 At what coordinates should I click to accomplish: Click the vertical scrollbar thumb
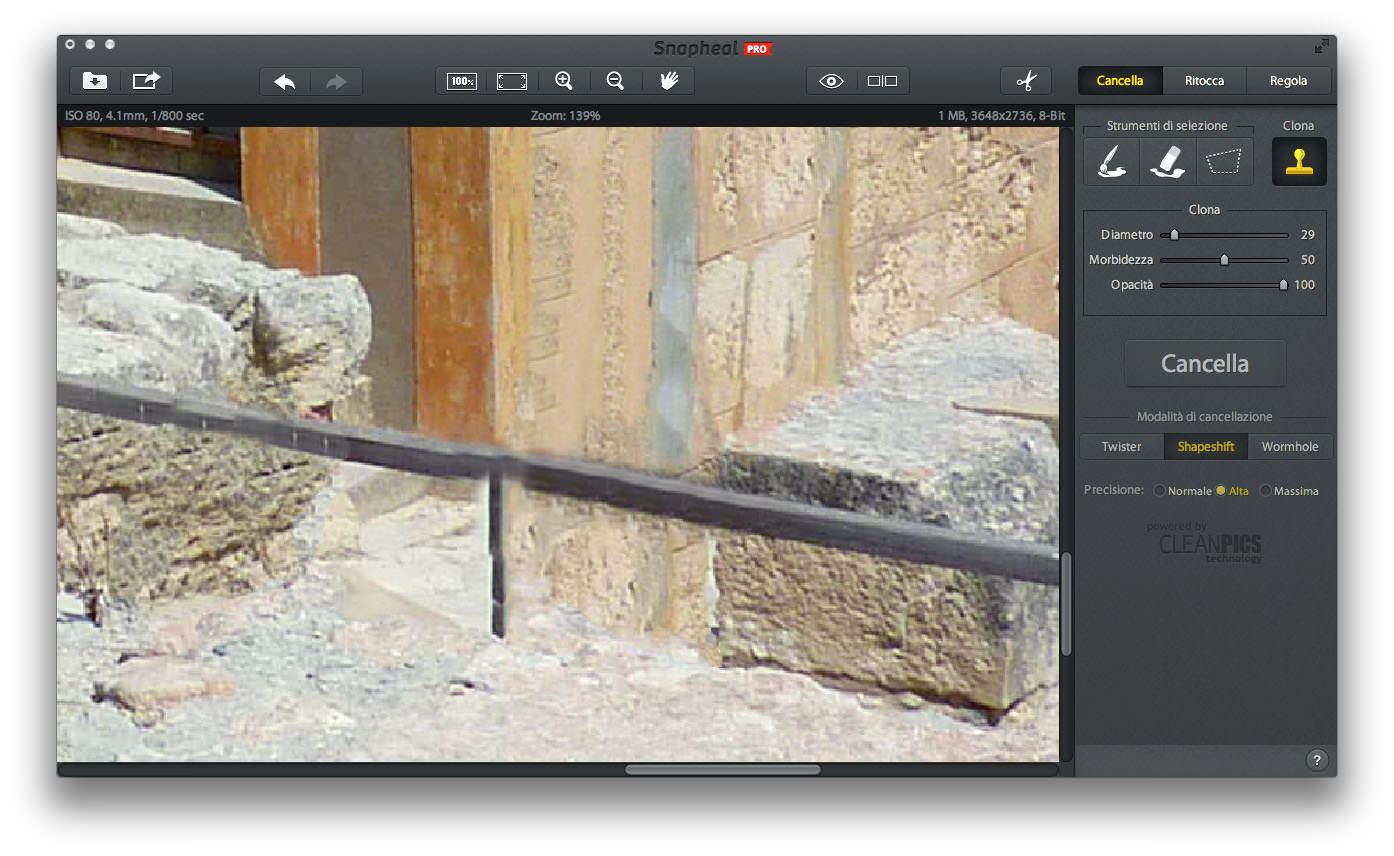[x=1066, y=605]
